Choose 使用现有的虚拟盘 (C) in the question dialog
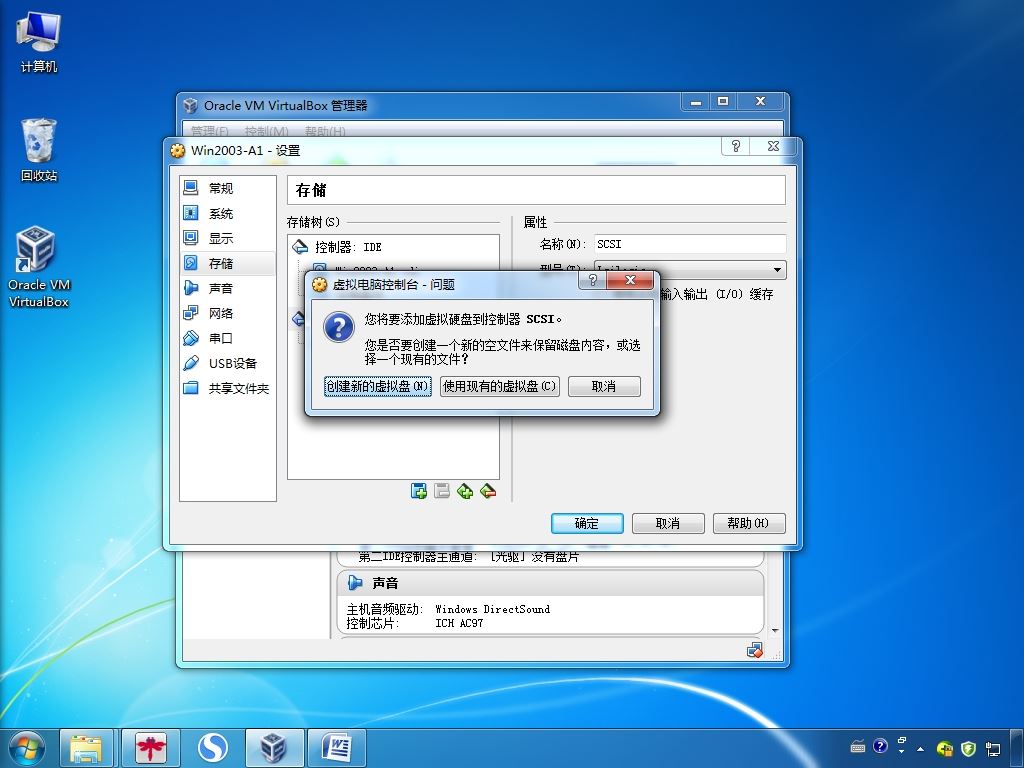This screenshot has width=1024, height=768. tap(500, 387)
